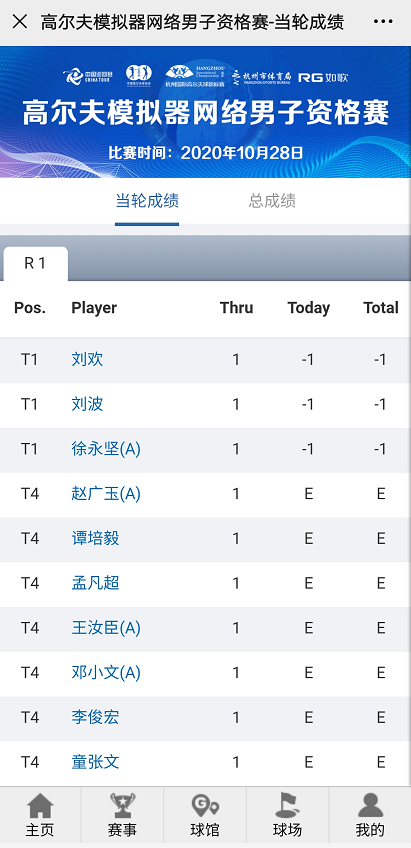Click the tournament banner image
The width and height of the screenshot is (411, 848).
(206, 112)
